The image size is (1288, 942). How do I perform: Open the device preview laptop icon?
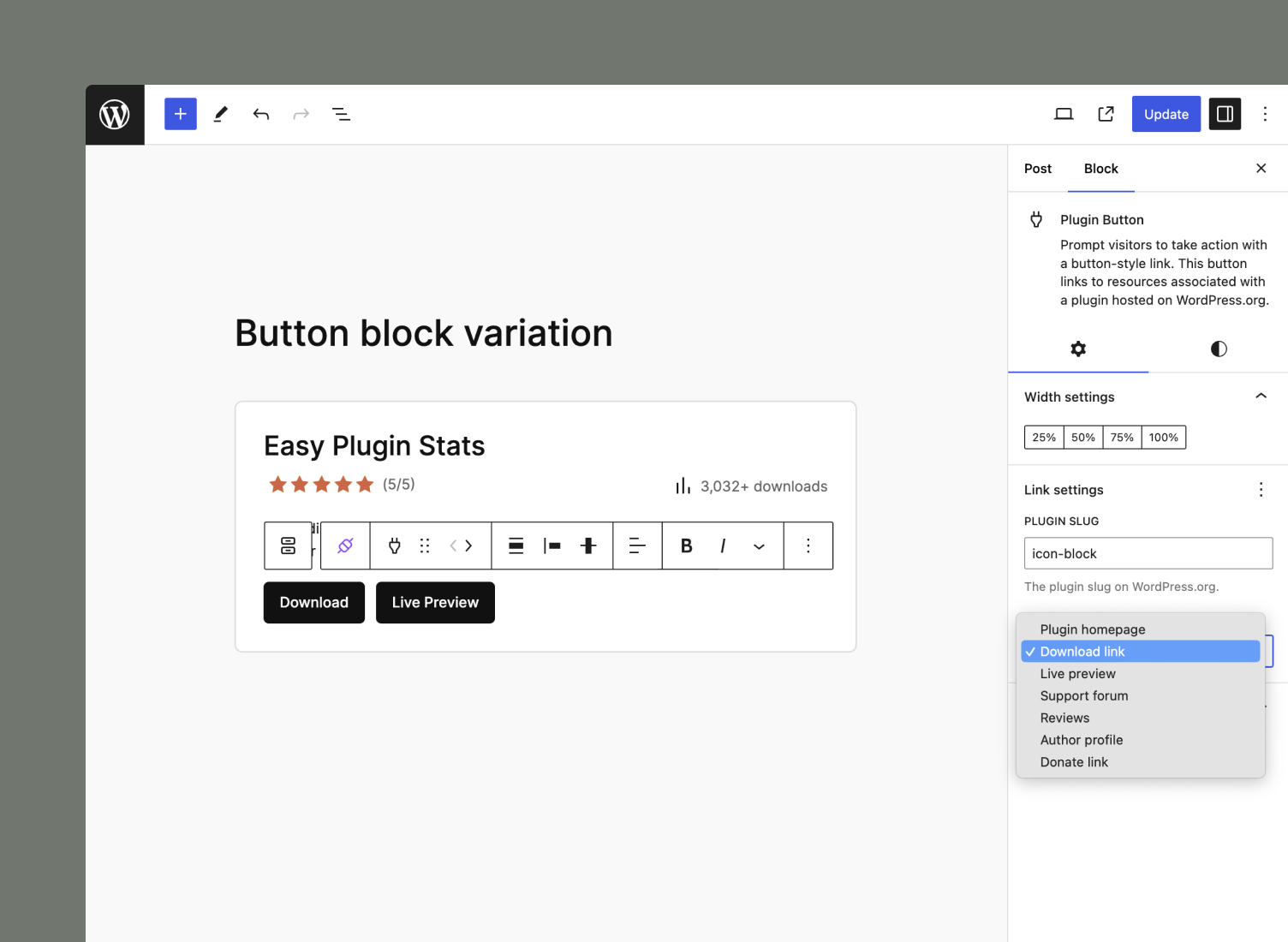(1064, 114)
